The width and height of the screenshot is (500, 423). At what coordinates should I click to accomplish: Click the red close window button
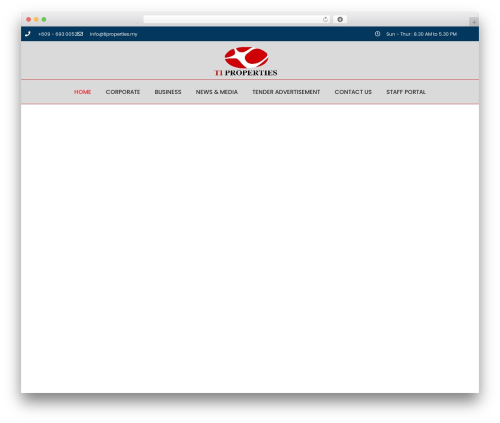(x=29, y=20)
